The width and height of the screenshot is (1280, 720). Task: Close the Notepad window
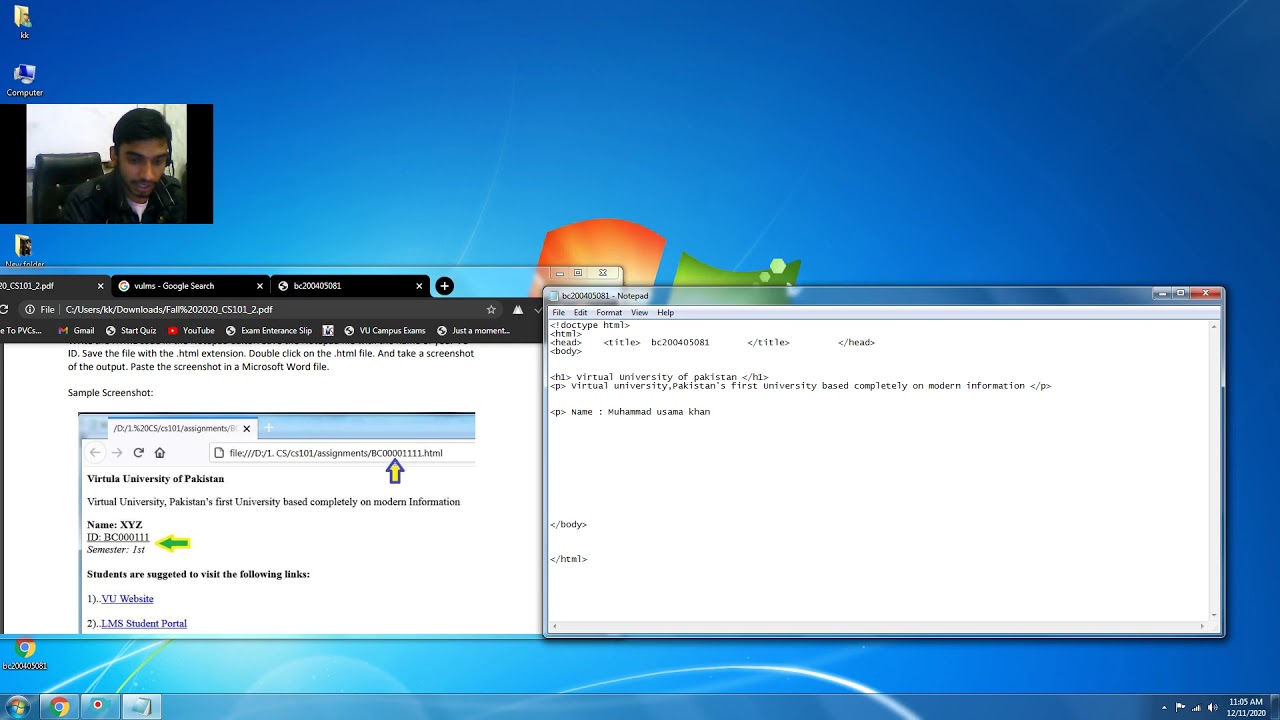coord(1207,294)
